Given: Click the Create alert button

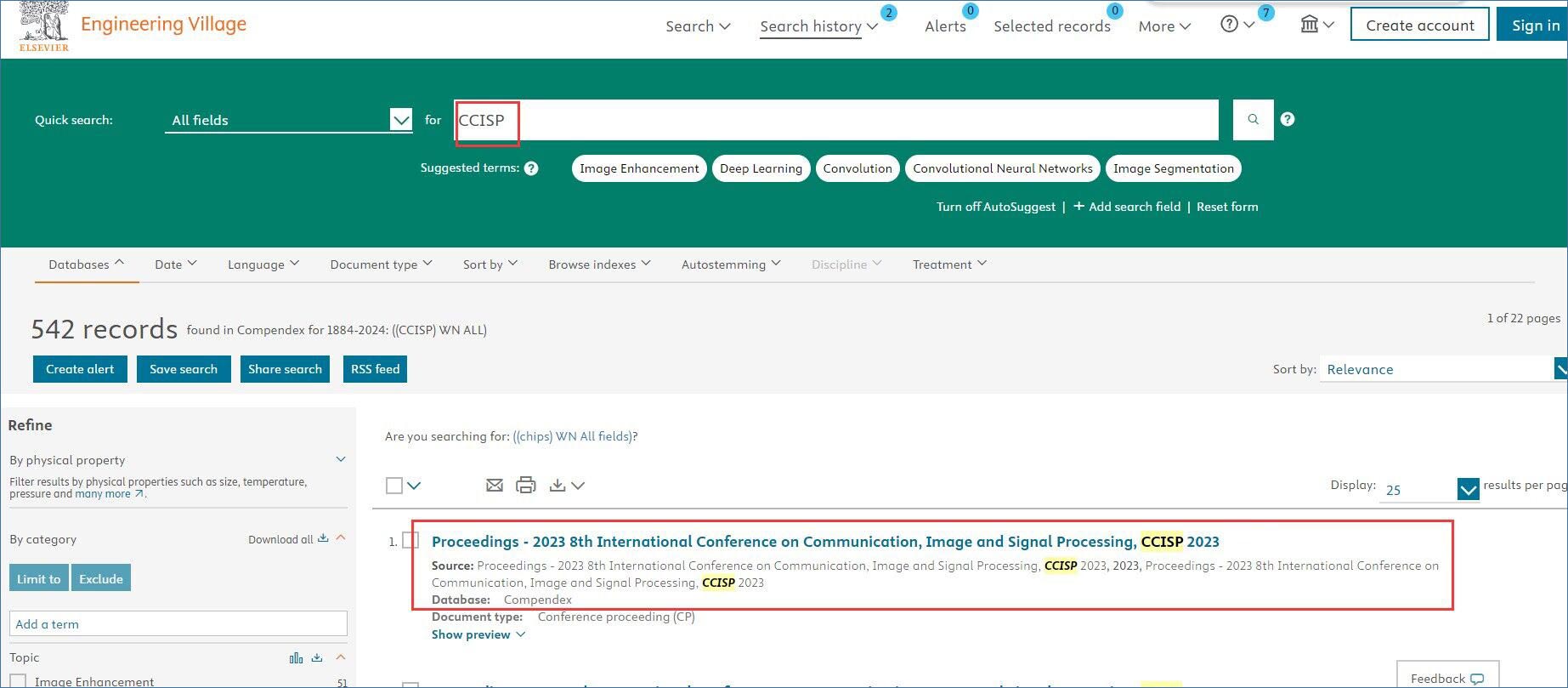Looking at the screenshot, I should pyautogui.click(x=80, y=369).
